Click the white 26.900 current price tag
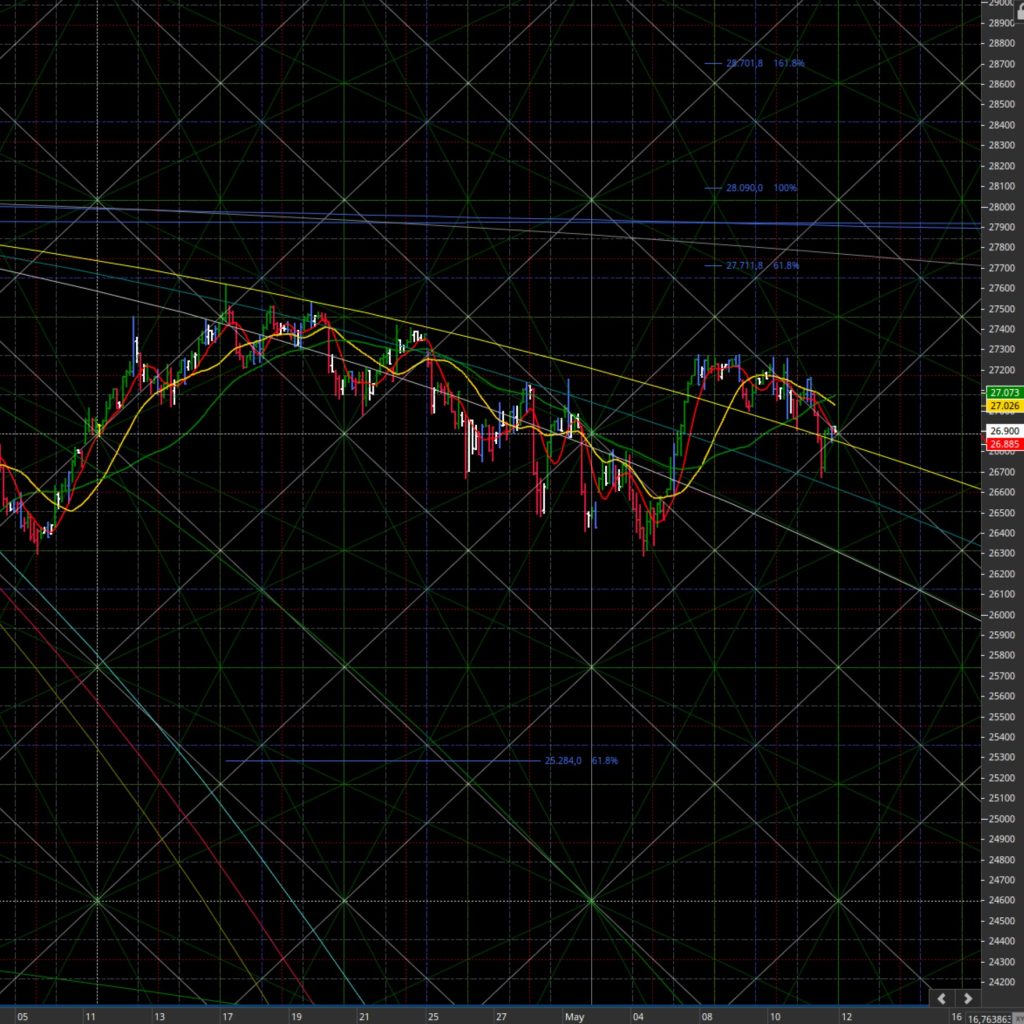The height and width of the screenshot is (1024, 1024). click(x=1004, y=431)
